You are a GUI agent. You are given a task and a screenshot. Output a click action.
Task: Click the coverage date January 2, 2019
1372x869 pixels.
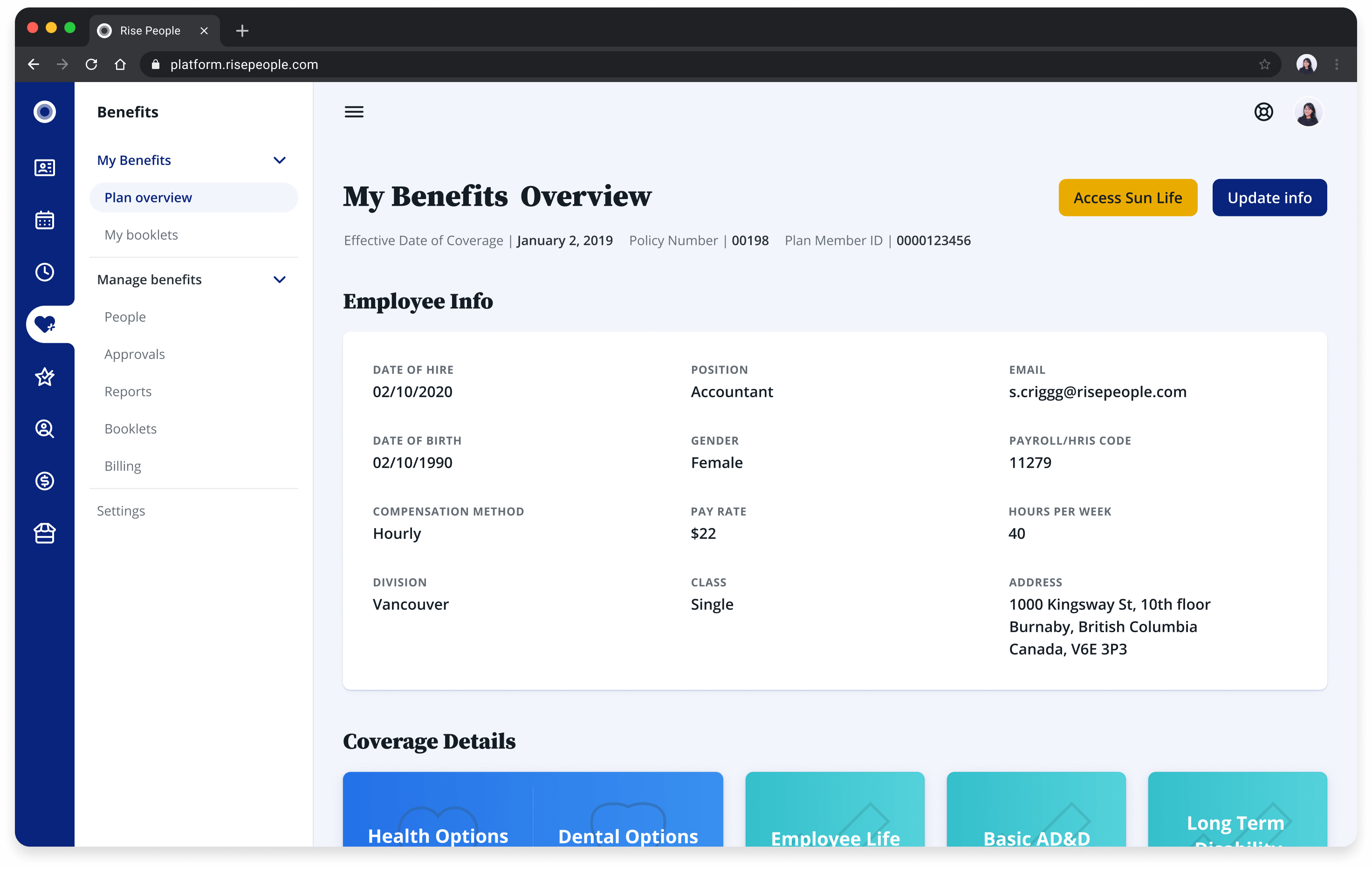(564, 241)
